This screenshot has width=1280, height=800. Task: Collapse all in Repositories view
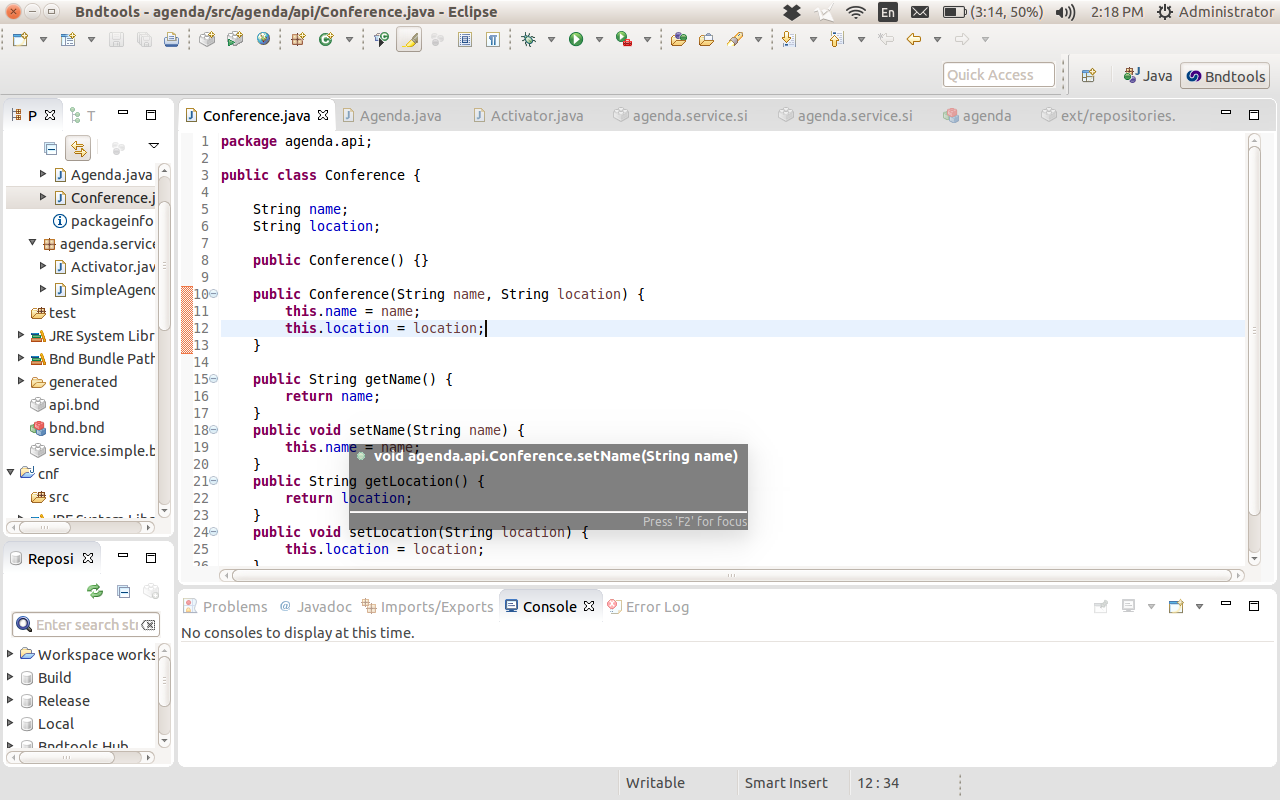coord(123,591)
